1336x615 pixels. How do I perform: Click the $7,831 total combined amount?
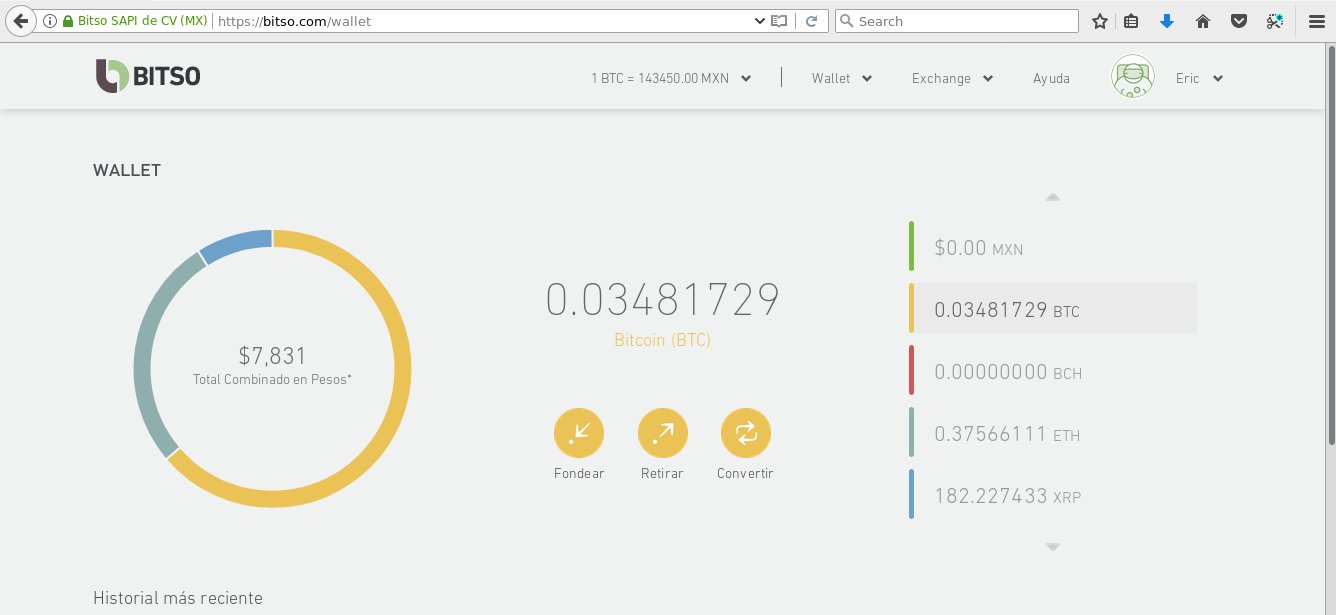[272, 355]
